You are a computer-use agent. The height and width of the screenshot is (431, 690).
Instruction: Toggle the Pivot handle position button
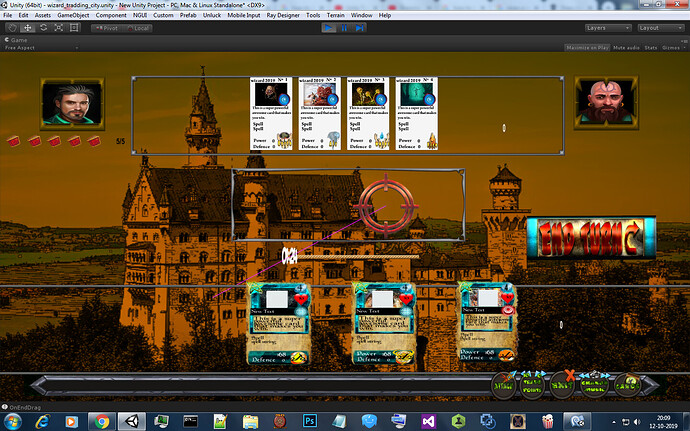tap(106, 28)
